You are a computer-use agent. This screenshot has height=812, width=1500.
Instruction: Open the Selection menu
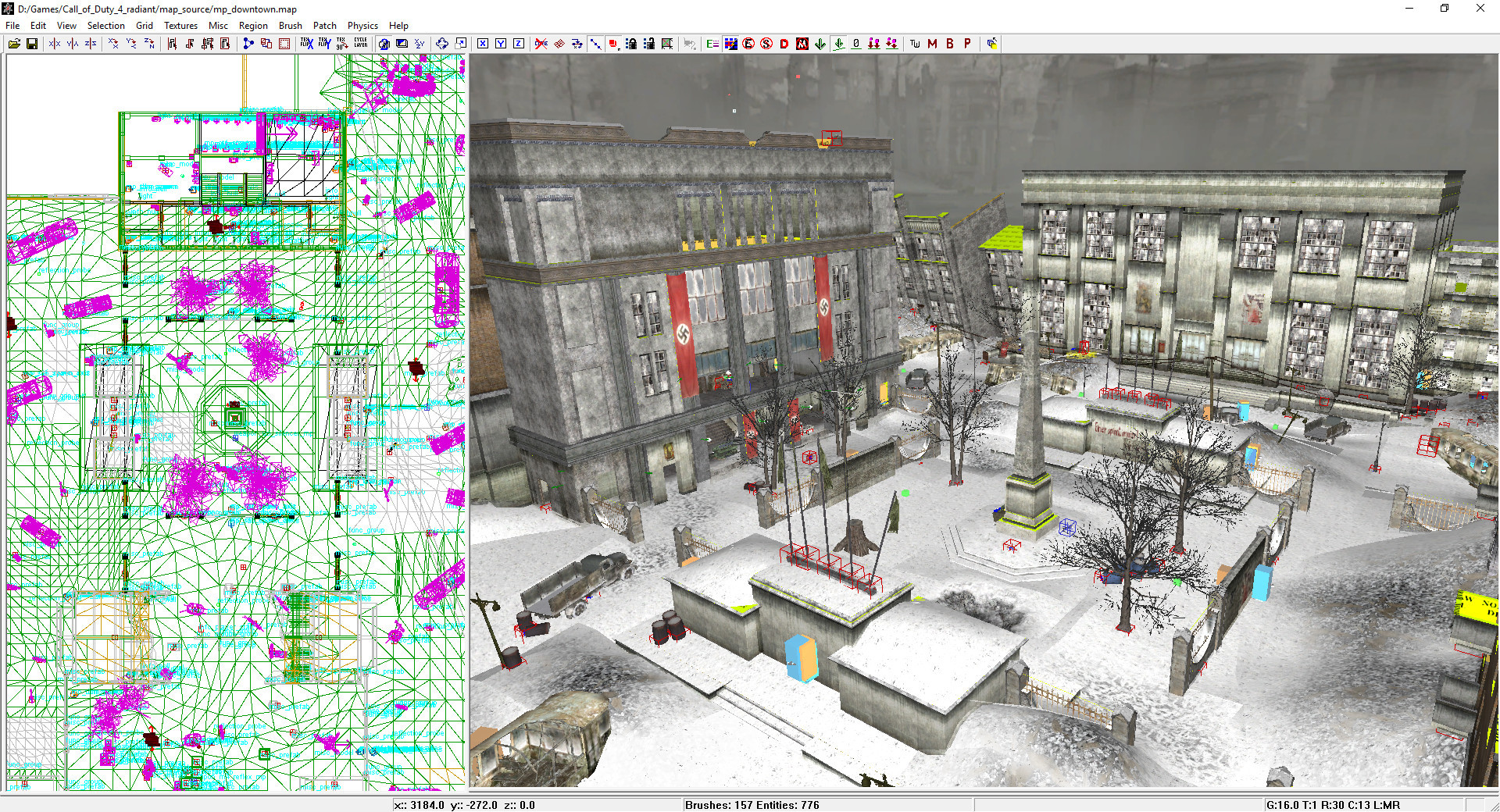[106, 26]
